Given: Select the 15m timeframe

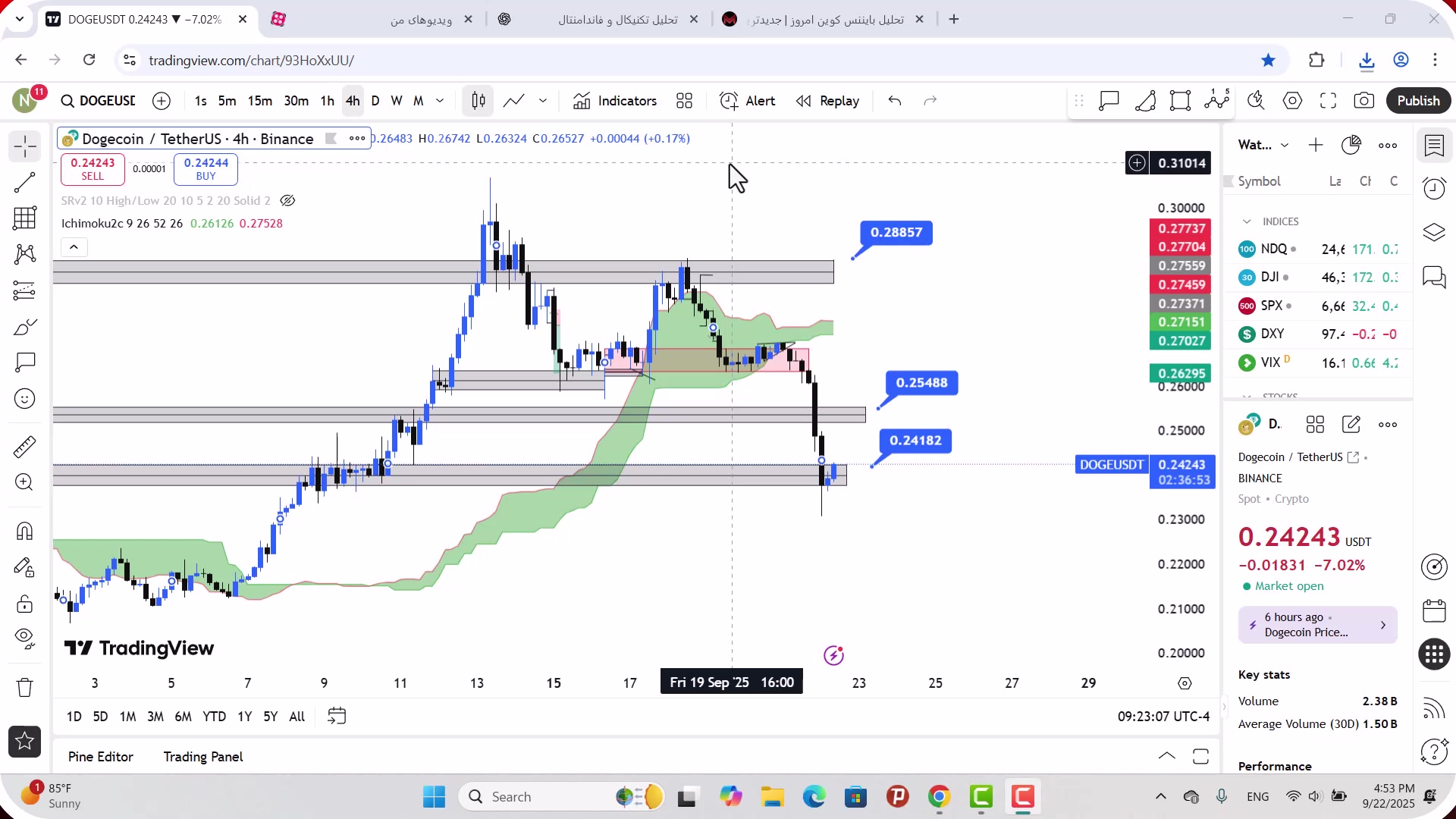Looking at the screenshot, I should [260, 101].
